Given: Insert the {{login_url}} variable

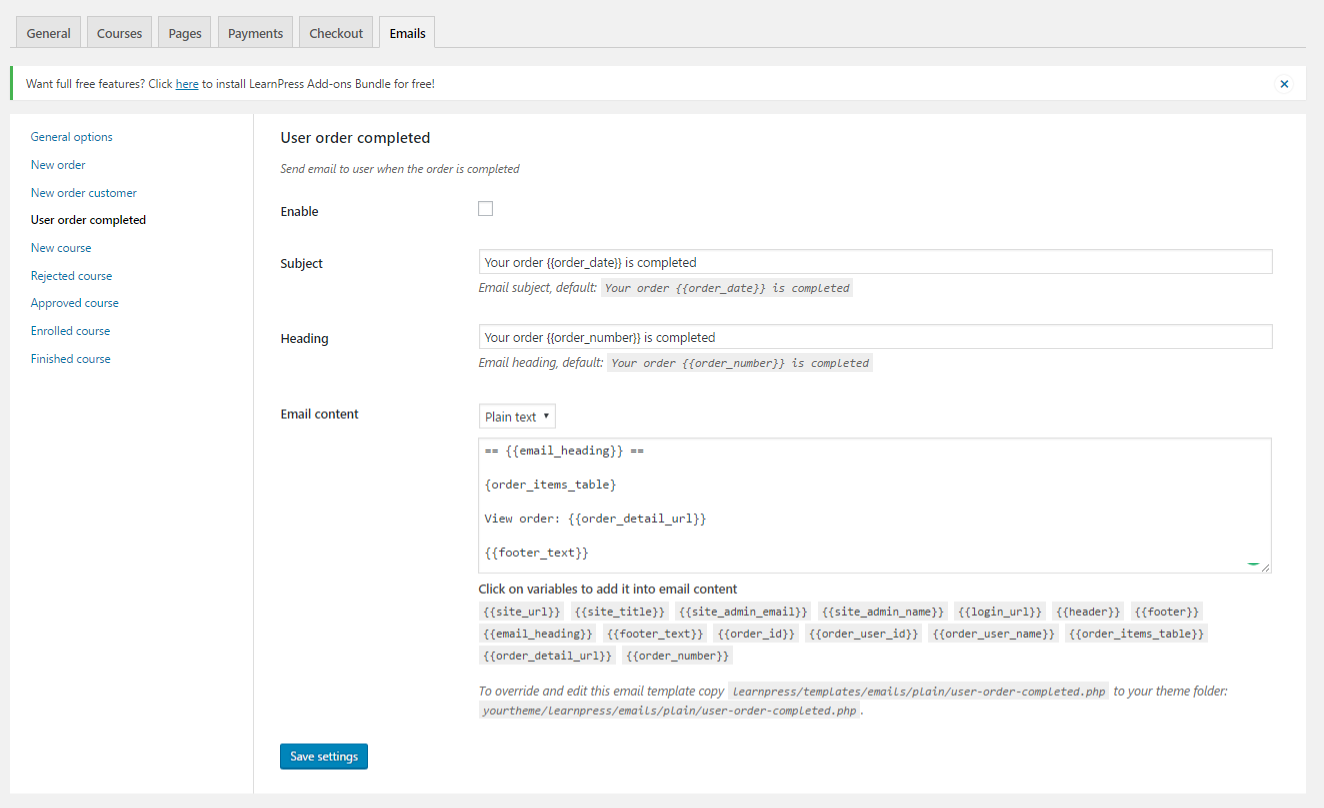Looking at the screenshot, I should point(999,611).
